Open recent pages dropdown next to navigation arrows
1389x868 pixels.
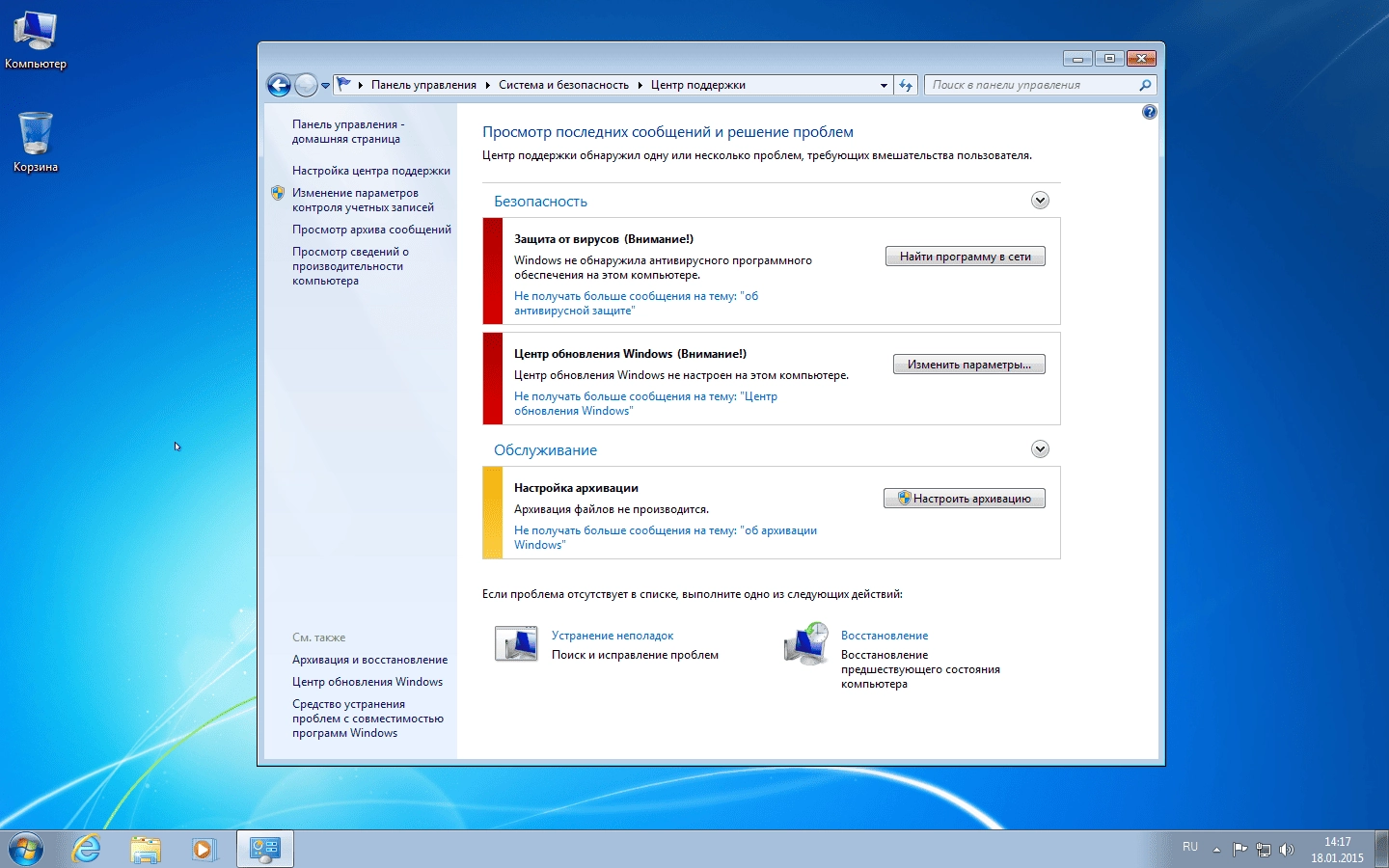325,86
